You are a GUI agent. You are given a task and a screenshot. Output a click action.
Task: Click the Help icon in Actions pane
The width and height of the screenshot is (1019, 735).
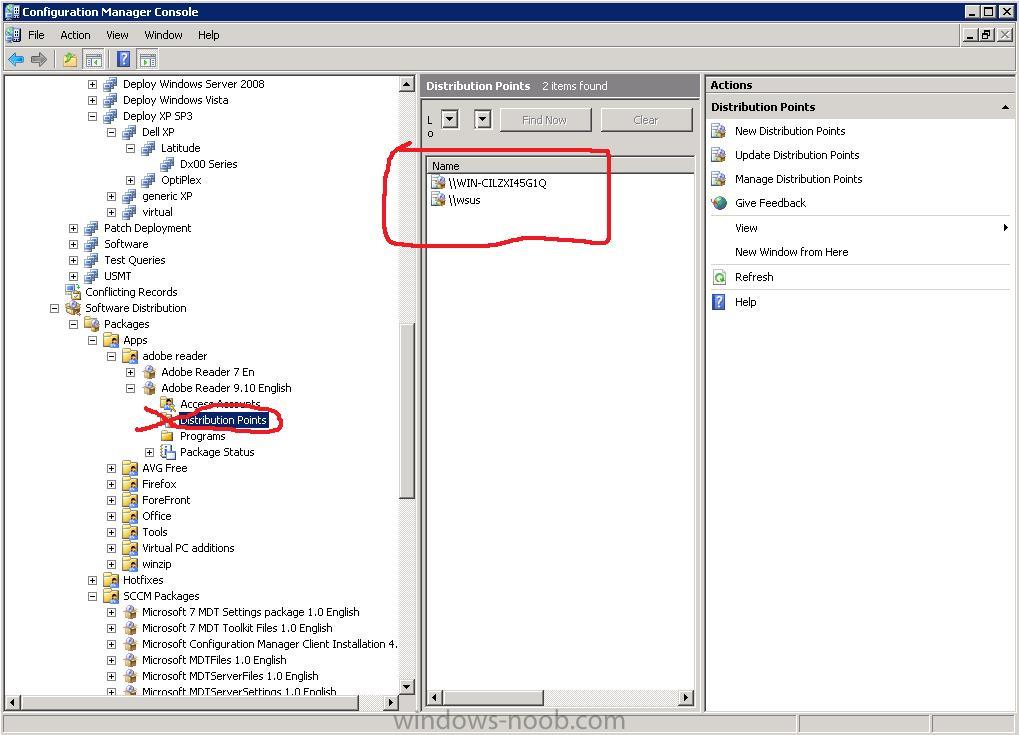pos(719,302)
